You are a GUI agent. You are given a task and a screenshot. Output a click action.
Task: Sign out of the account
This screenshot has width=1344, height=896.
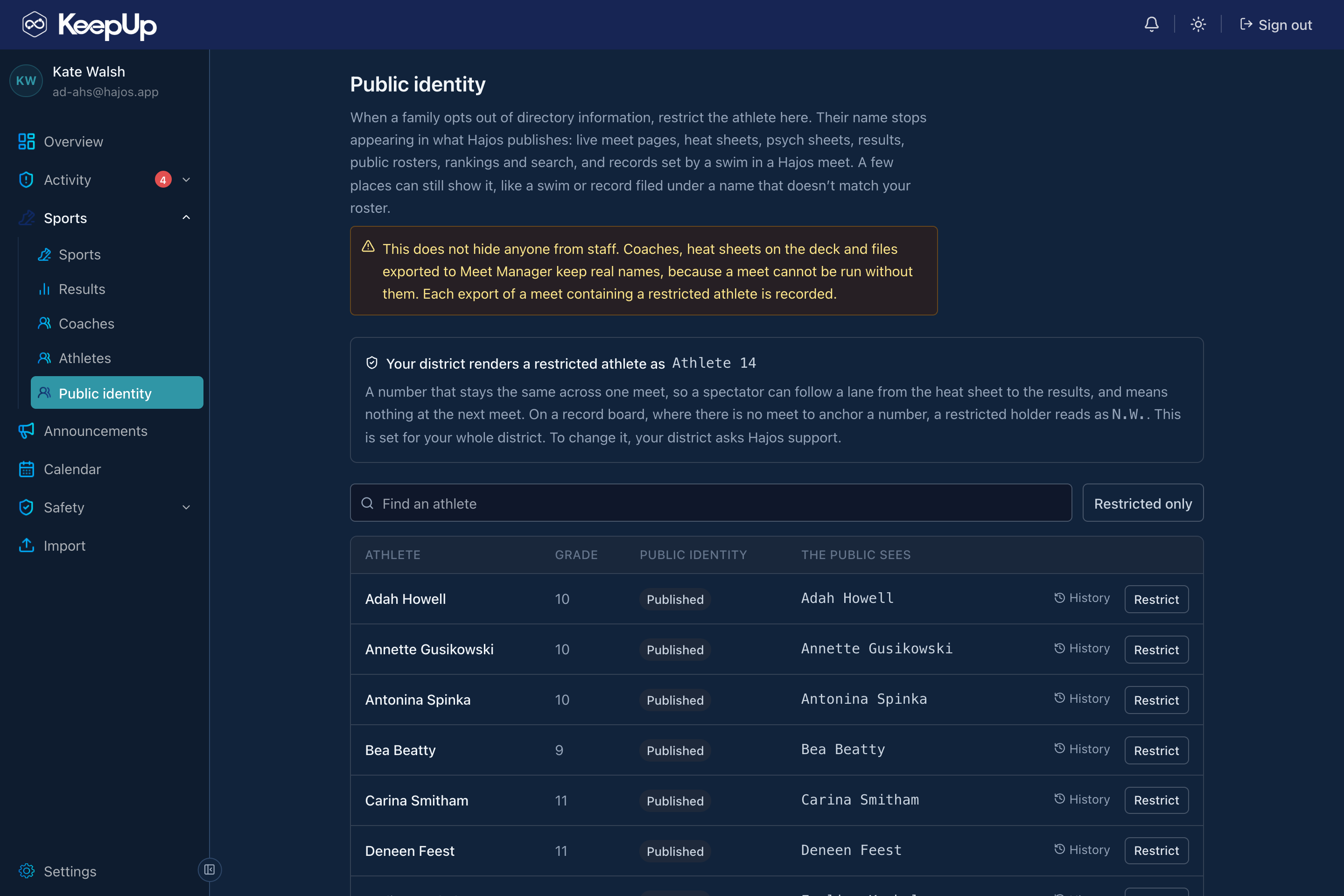coord(1275,25)
